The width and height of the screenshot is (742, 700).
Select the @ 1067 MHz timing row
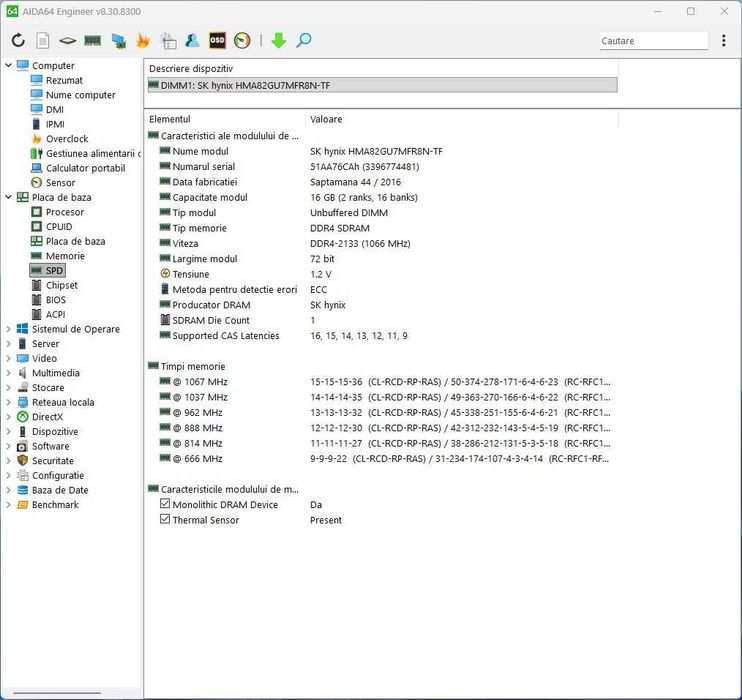click(x=382, y=382)
